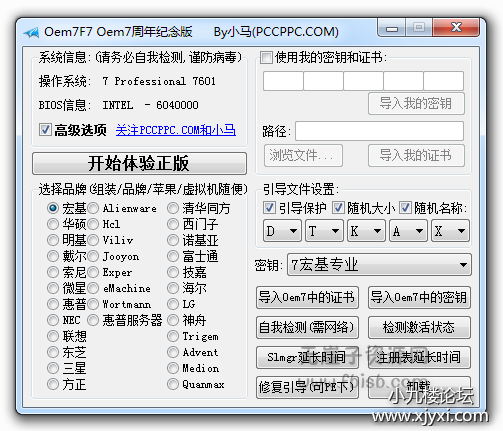This screenshot has width=503, height=431.
Task: Pick the 惠普 brand radio button
Action: click(53, 304)
